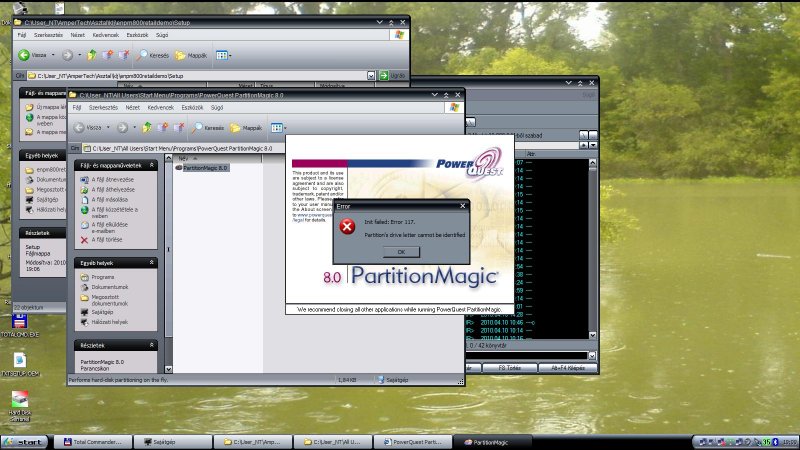Open Kedvencek menu in Setup window

(106, 35)
